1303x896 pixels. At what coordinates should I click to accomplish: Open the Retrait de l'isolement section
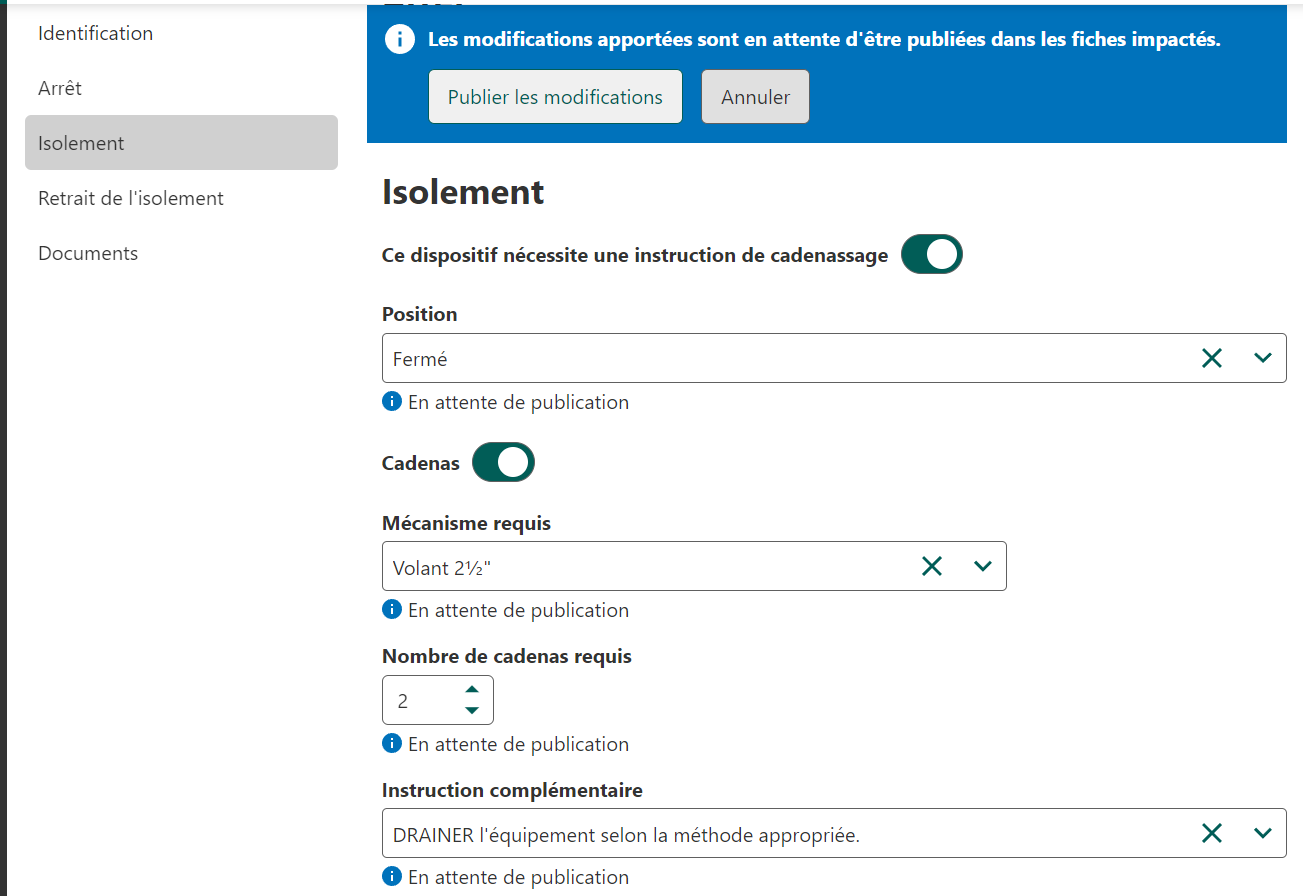pos(131,198)
